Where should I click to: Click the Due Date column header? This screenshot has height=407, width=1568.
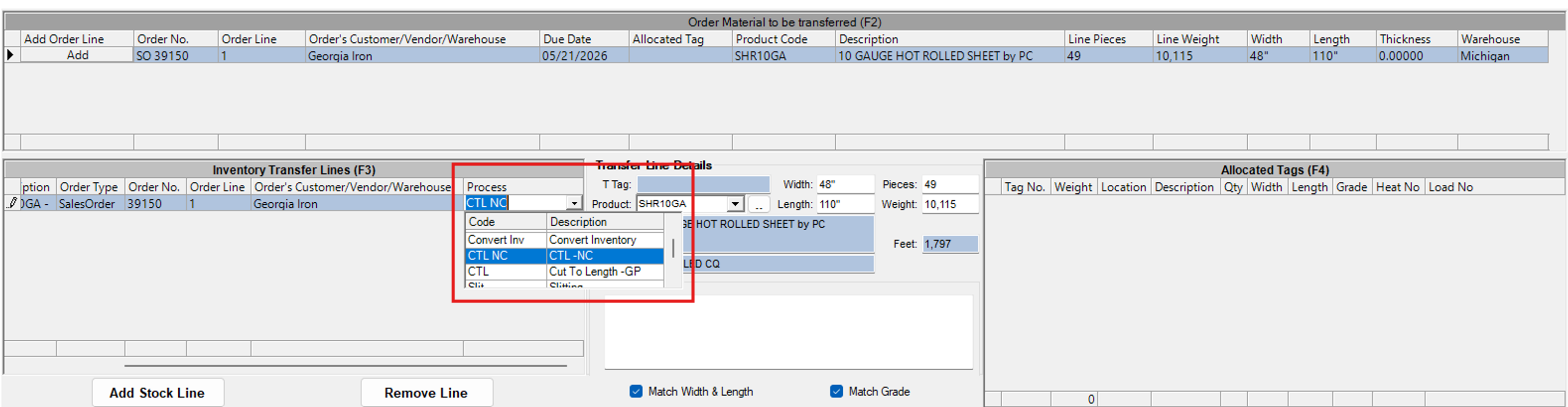pyautogui.click(x=584, y=39)
